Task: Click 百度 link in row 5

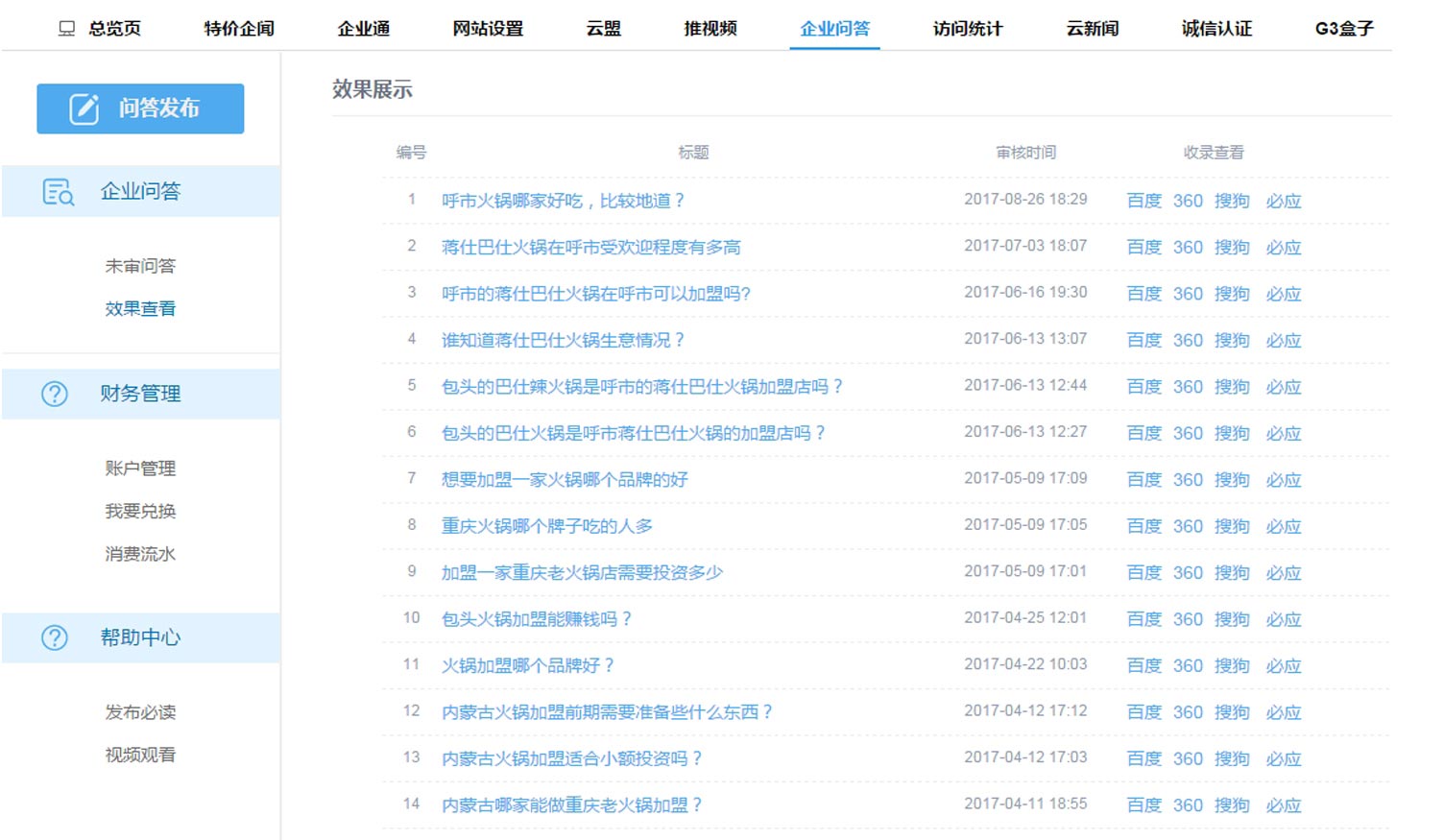Action: pyautogui.click(x=1144, y=387)
